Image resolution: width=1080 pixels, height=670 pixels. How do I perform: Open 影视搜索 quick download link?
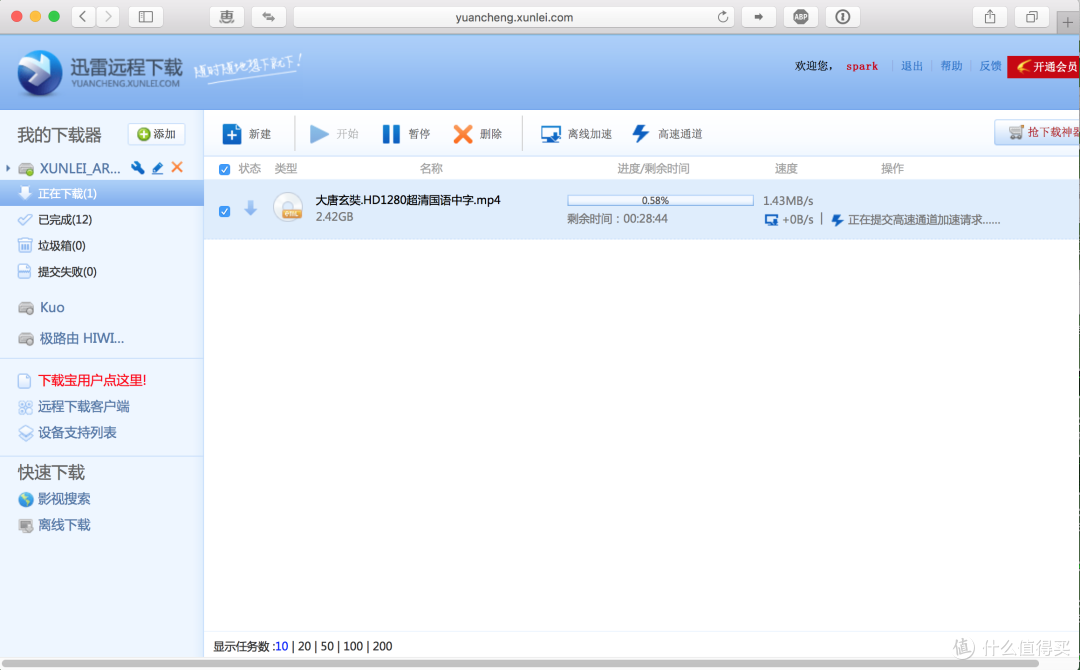pos(64,499)
